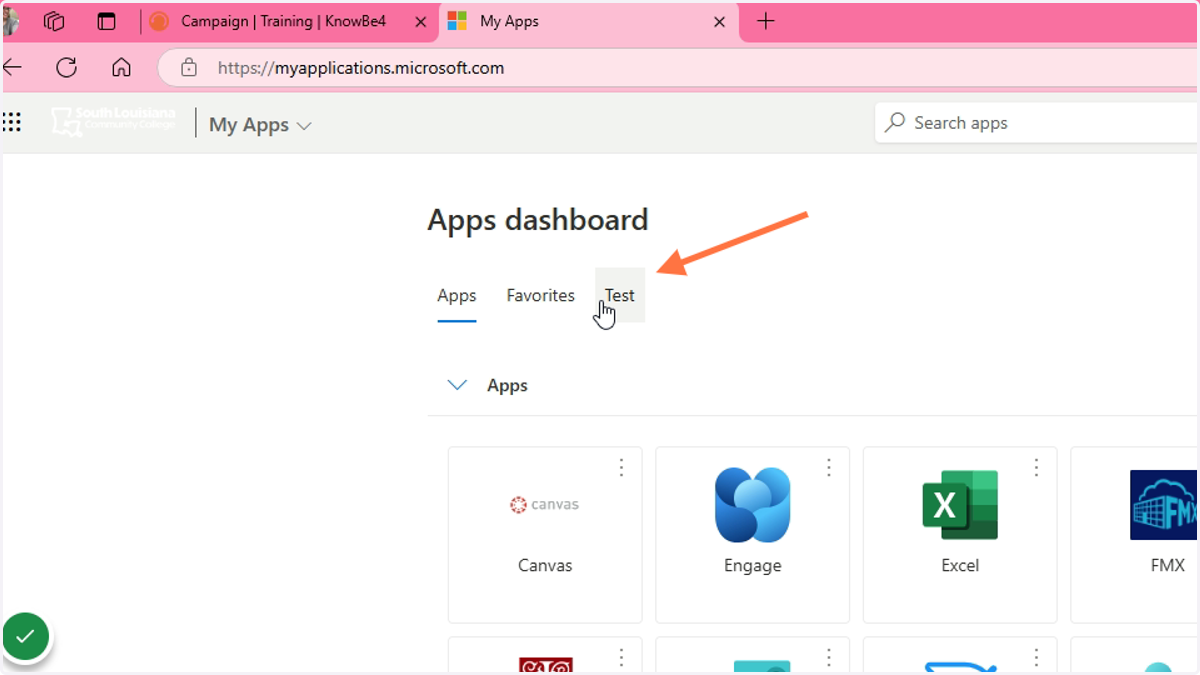Screen dimensions: 1200x675
Task: Open the Test tab
Action: (620, 296)
